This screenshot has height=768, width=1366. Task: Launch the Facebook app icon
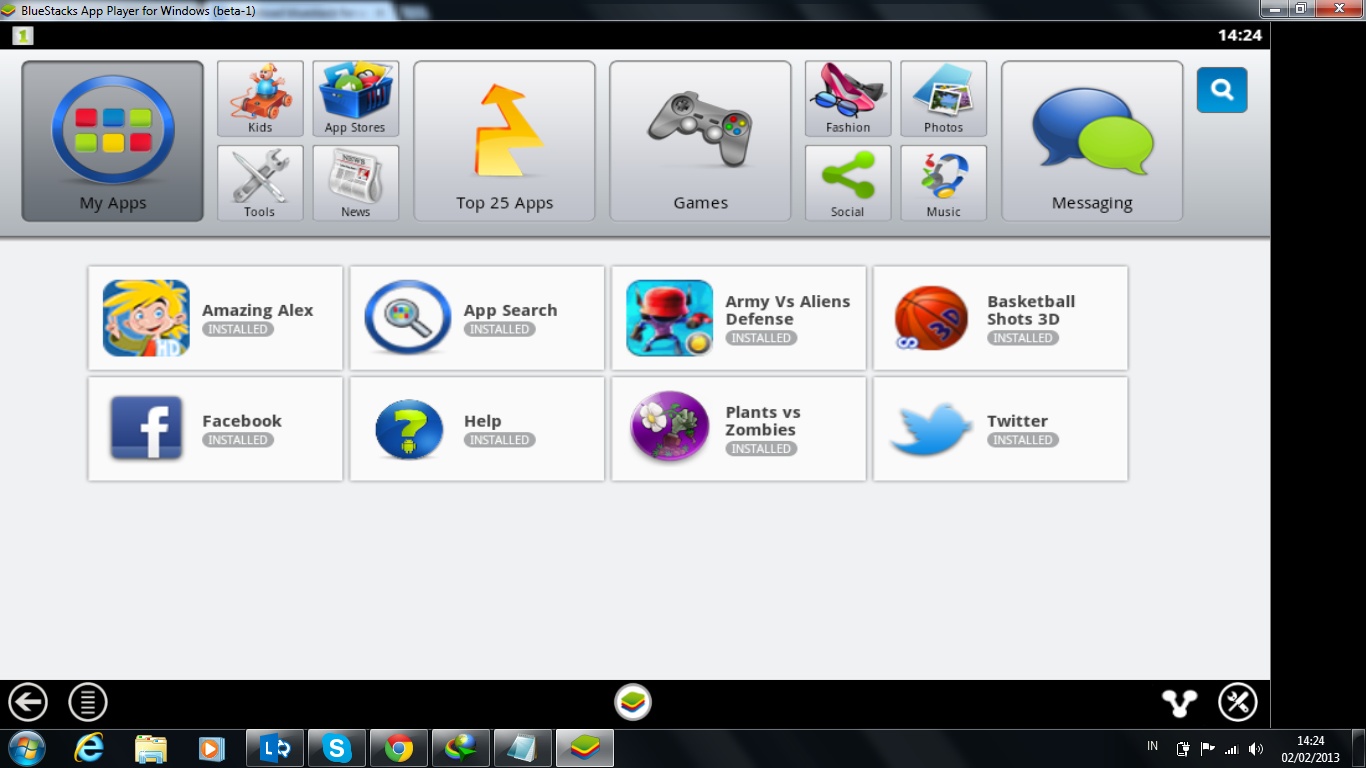(146, 428)
